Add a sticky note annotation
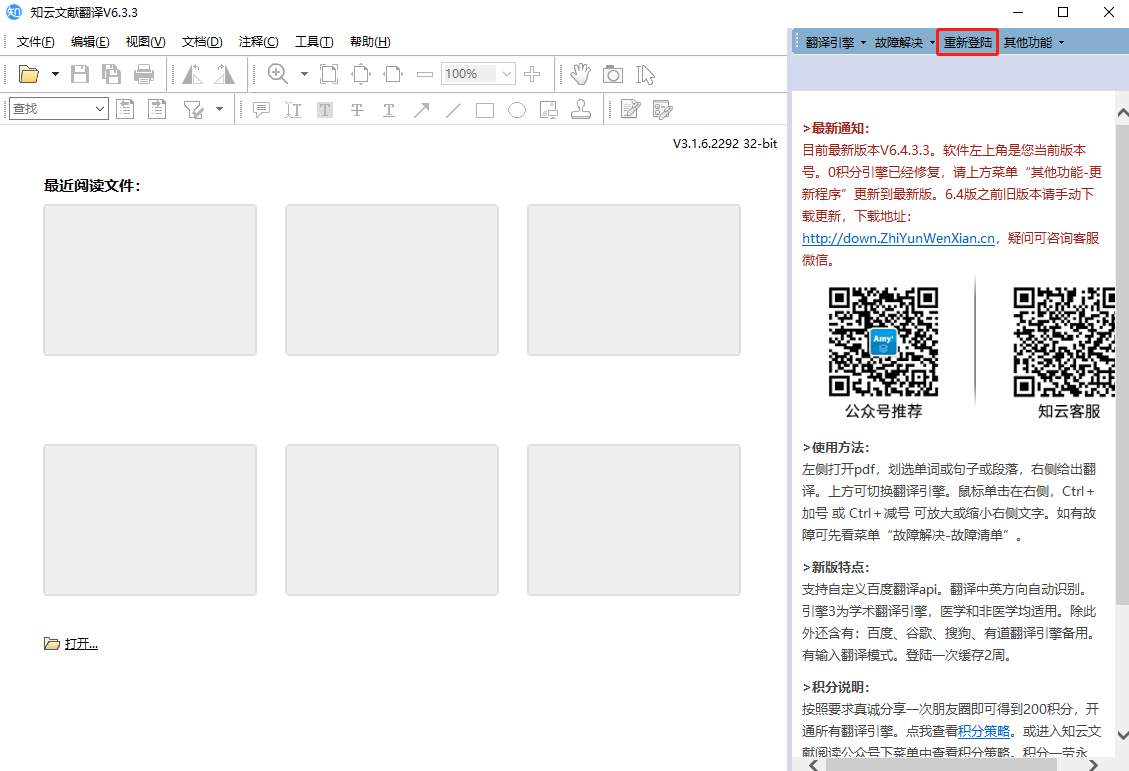This screenshot has height=771, width=1129. 261,109
